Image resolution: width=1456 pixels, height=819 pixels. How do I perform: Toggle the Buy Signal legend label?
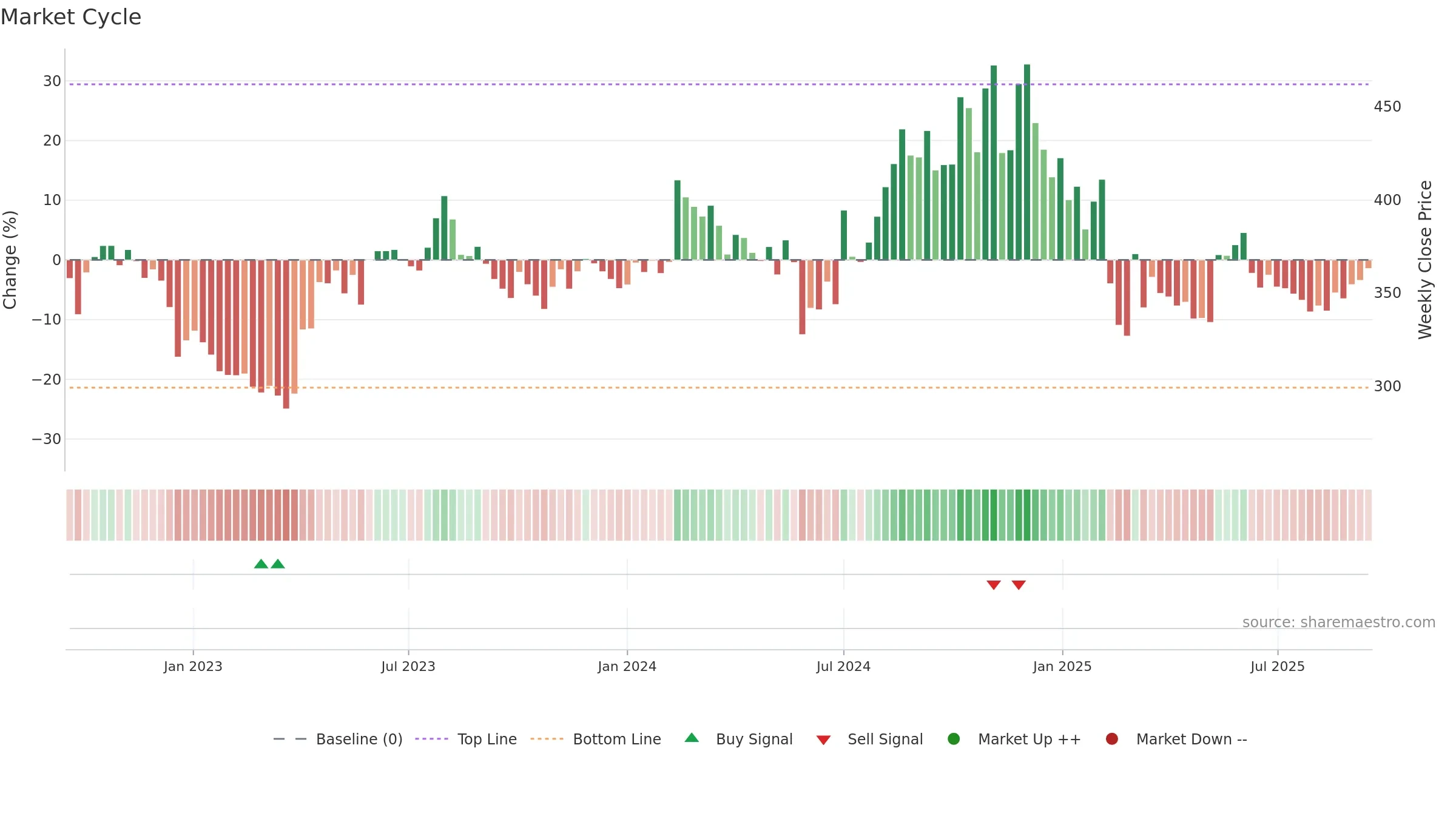754,739
